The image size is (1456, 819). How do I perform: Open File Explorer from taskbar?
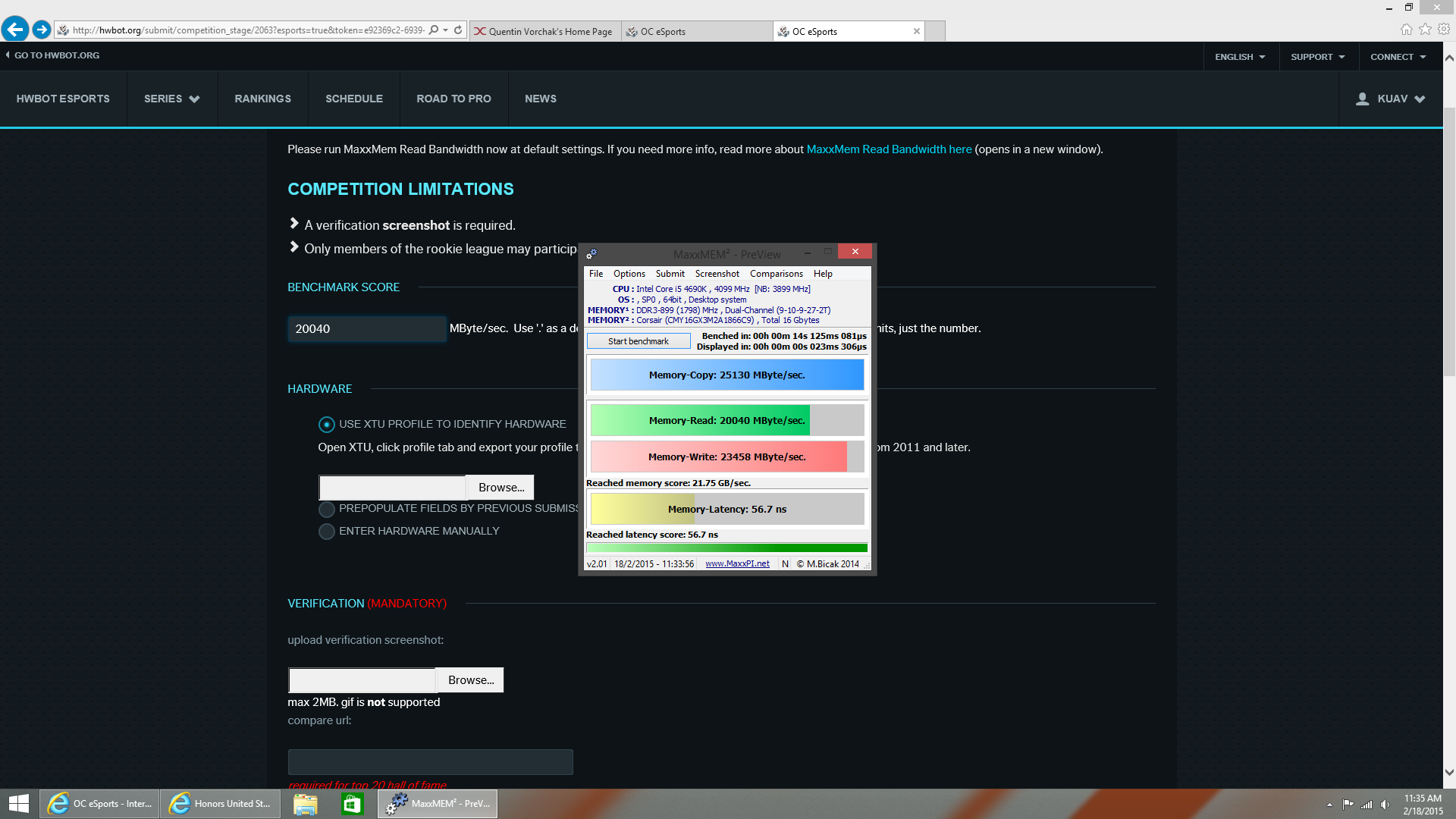click(x=305, y=804)
